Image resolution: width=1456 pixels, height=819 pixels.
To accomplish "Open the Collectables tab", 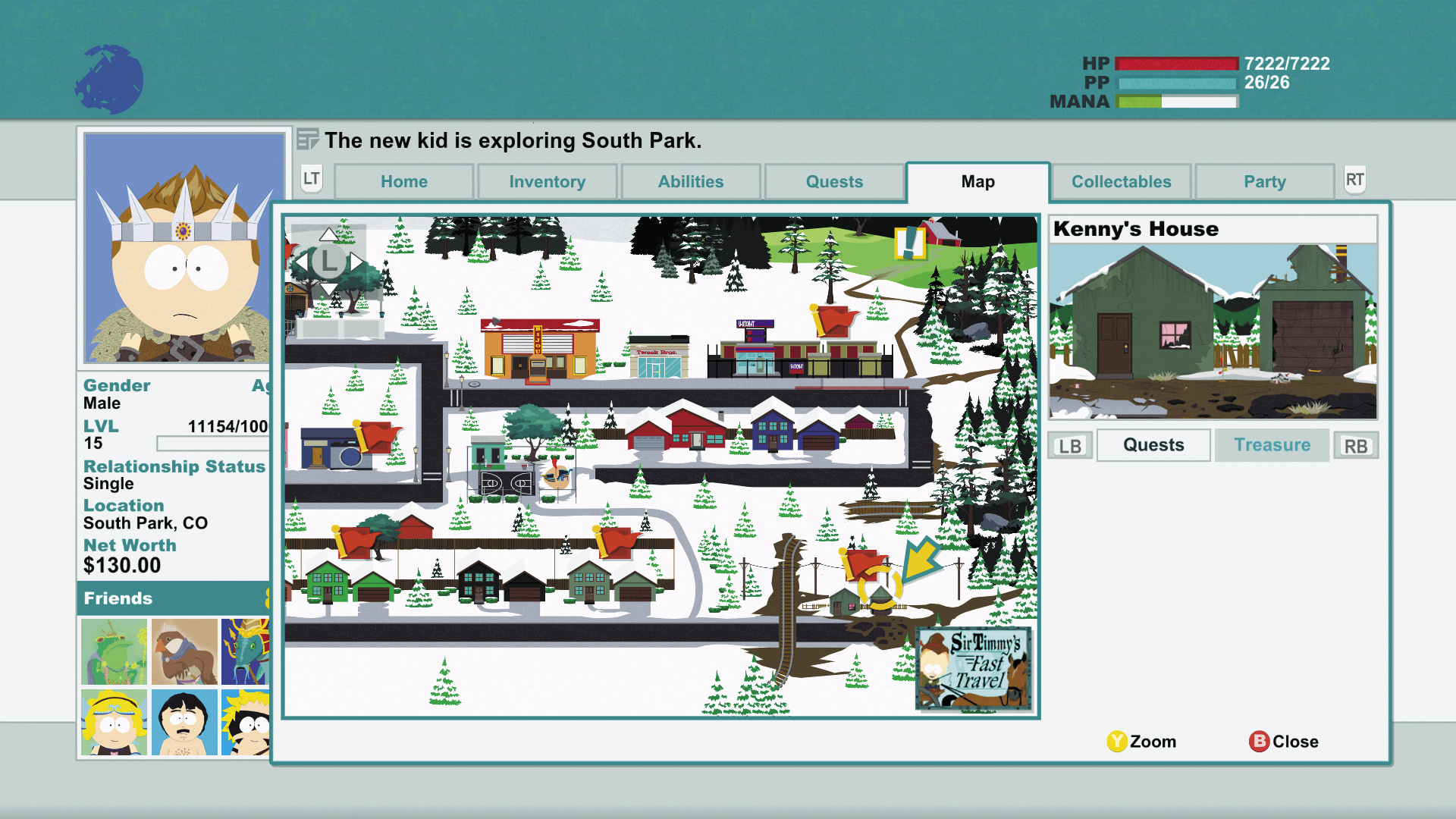I will tap(1122, 182).
